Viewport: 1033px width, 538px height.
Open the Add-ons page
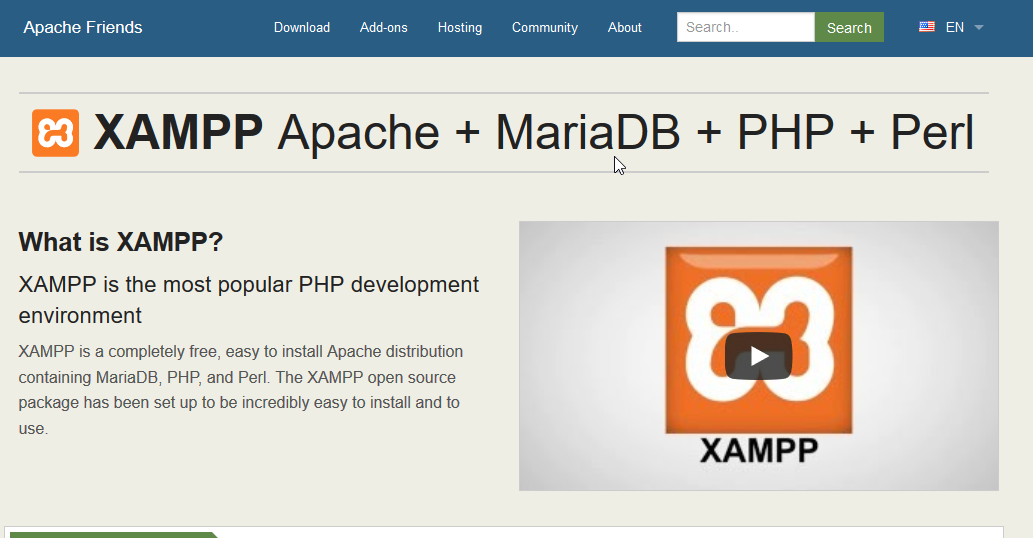tap(383, 28)
